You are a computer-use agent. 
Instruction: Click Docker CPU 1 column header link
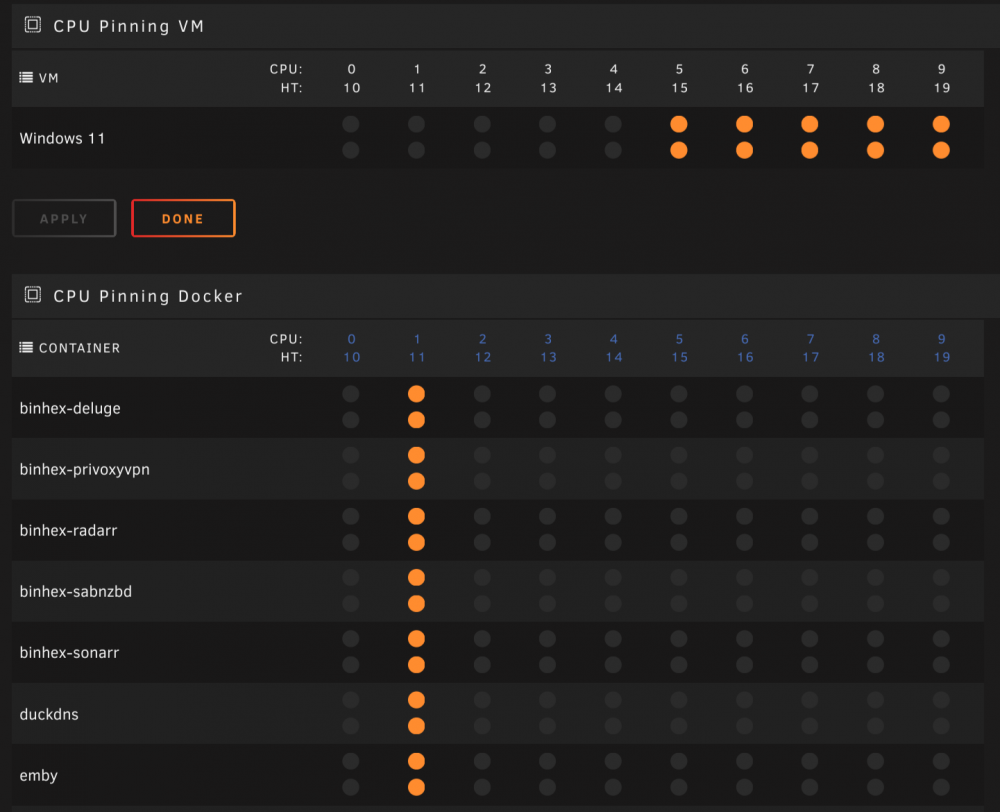click(417, 339)
